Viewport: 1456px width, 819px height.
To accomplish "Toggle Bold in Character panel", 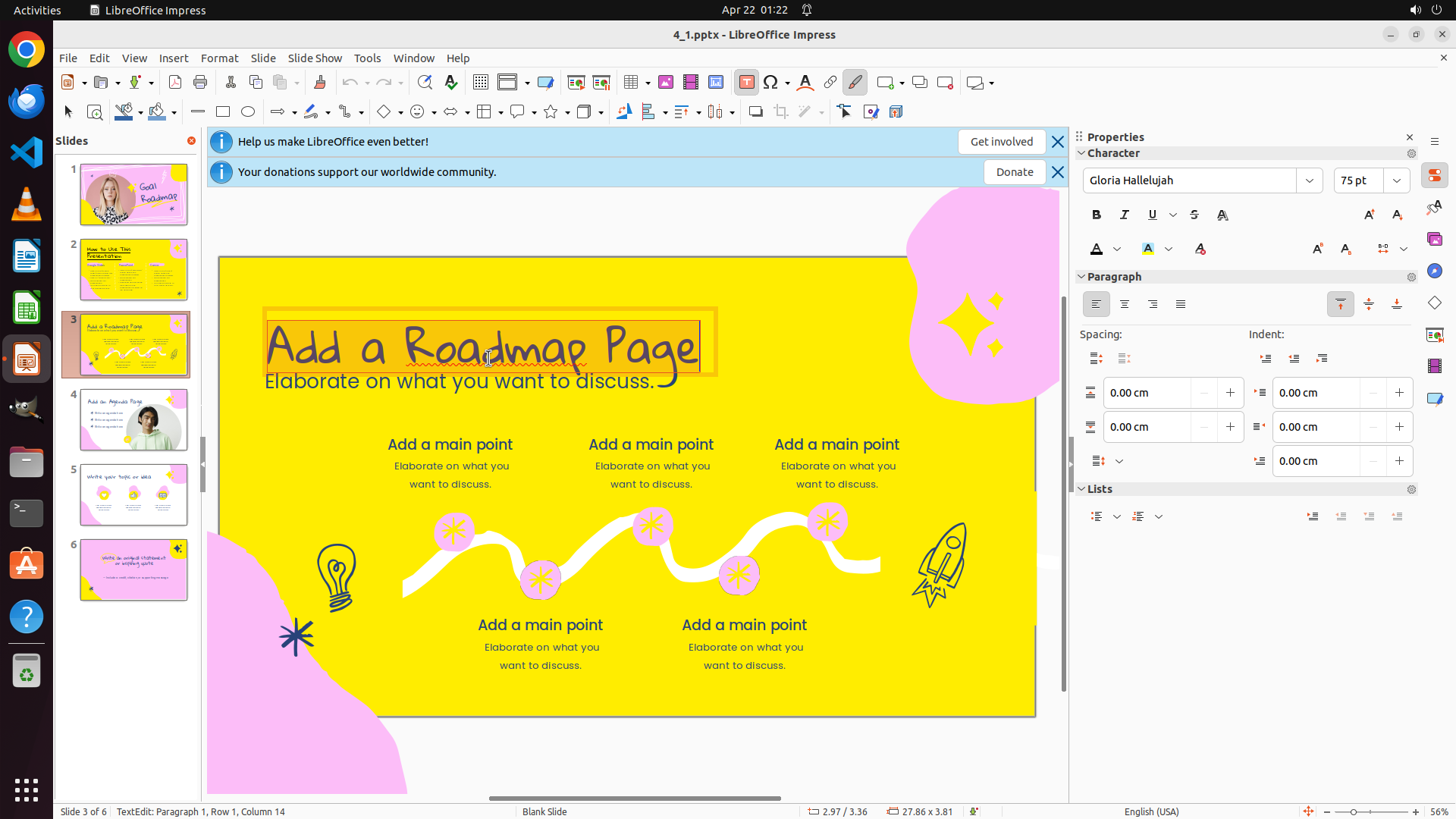I will pos(1096,215).
